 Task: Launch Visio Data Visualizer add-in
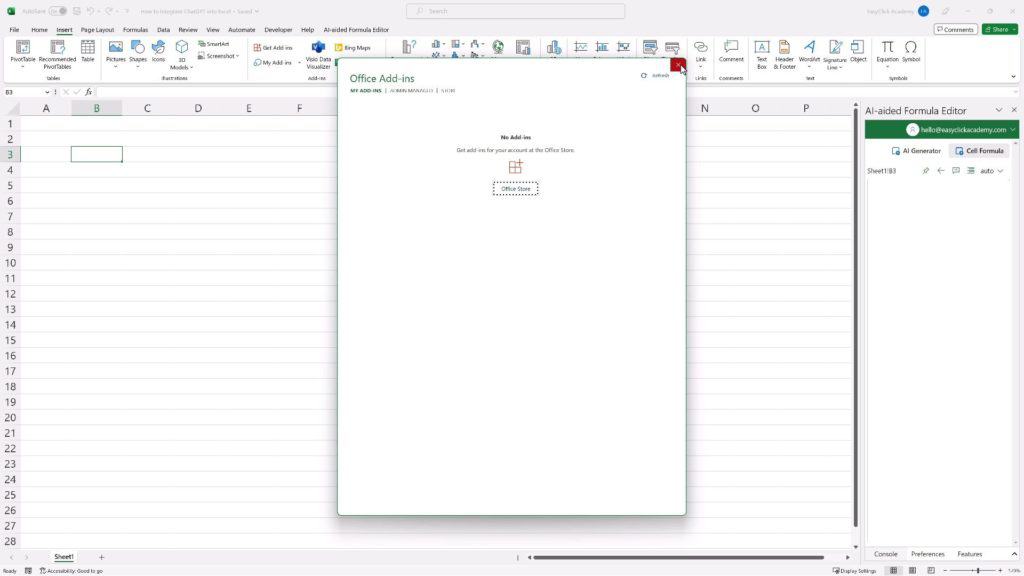[318, 55]
